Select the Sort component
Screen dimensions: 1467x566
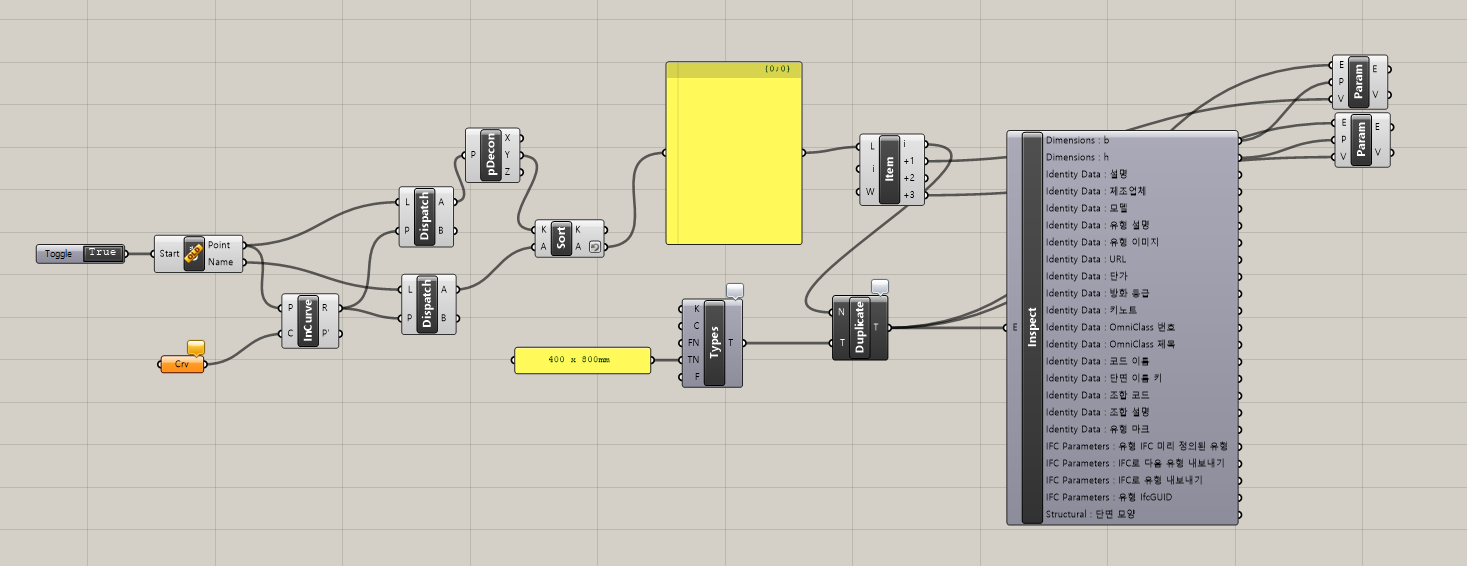561,238
